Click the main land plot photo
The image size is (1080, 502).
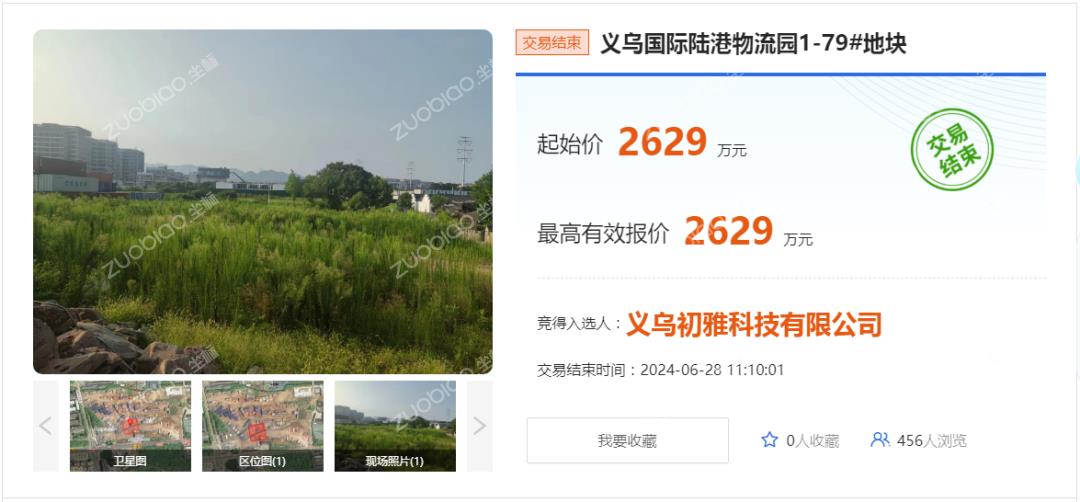click(262, 201)
